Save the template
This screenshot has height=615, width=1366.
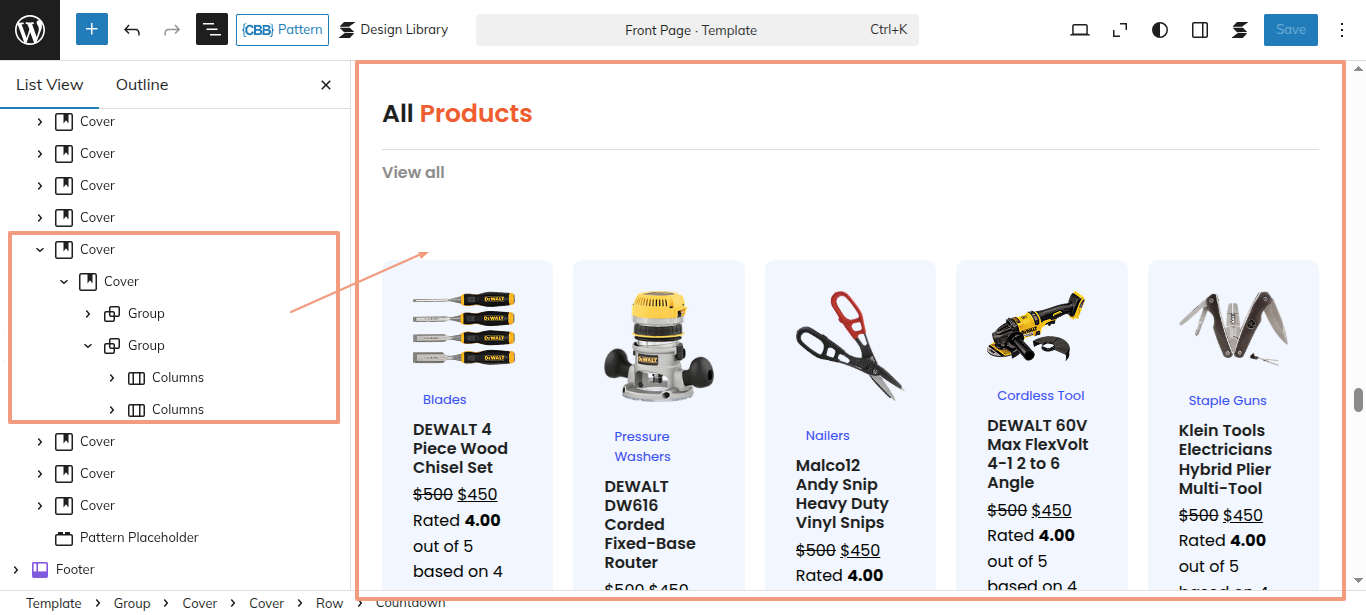coord(1291,30)
